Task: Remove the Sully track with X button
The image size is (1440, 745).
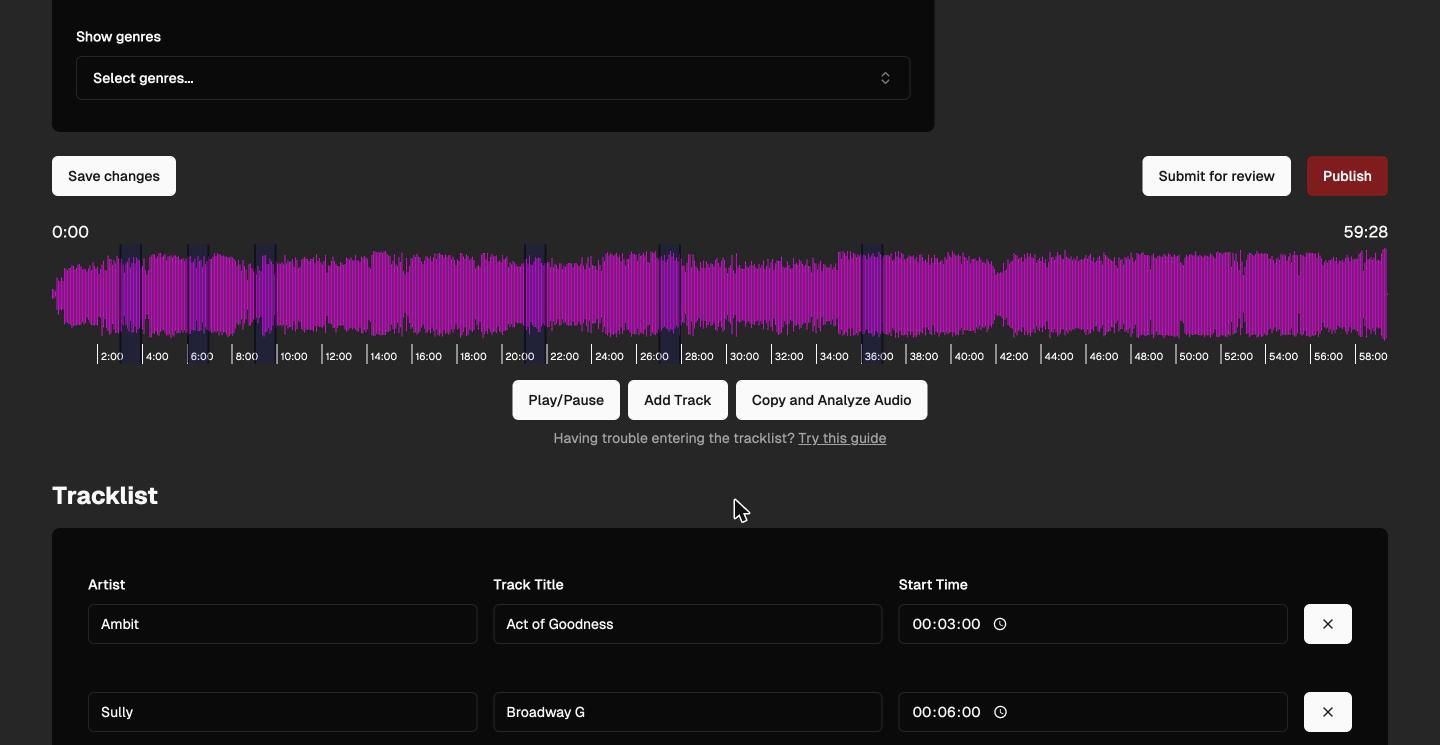Action: 1328,712
